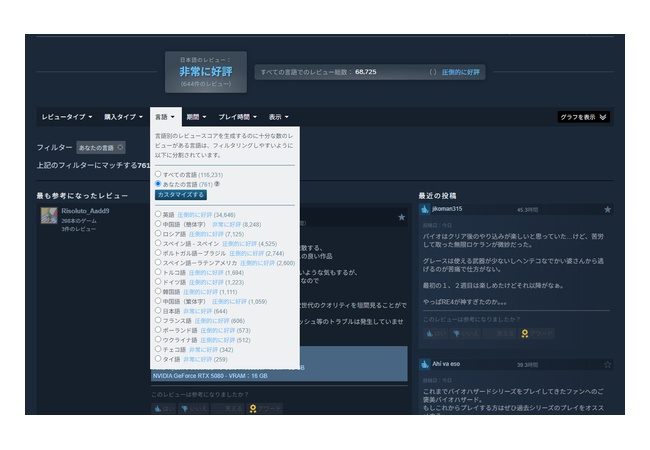The image size is (650, 450).
Task: Select the 韓国語 radio button
Action: (158, 291)
